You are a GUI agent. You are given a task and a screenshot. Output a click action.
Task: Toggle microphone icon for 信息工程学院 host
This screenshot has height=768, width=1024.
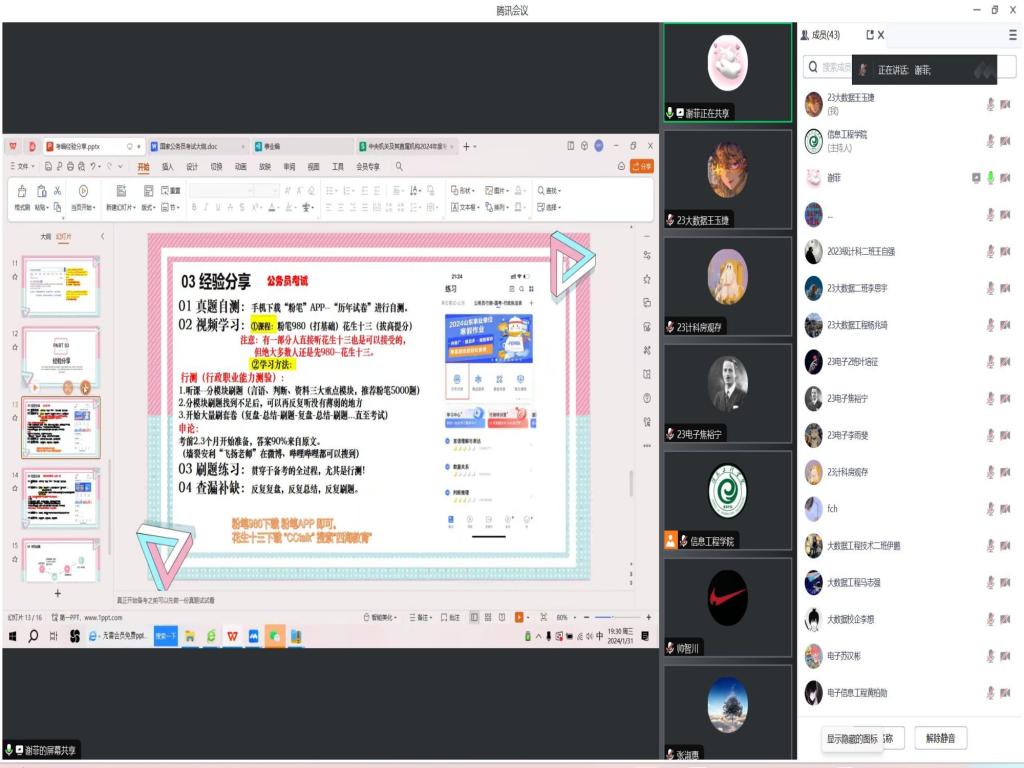point(991,141)
